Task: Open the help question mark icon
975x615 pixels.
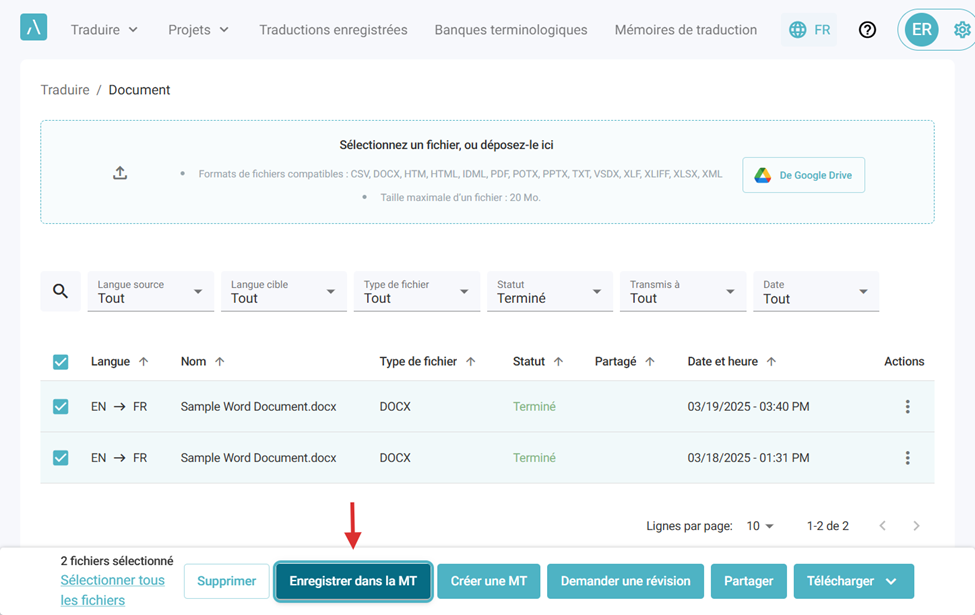Action: 867,30
